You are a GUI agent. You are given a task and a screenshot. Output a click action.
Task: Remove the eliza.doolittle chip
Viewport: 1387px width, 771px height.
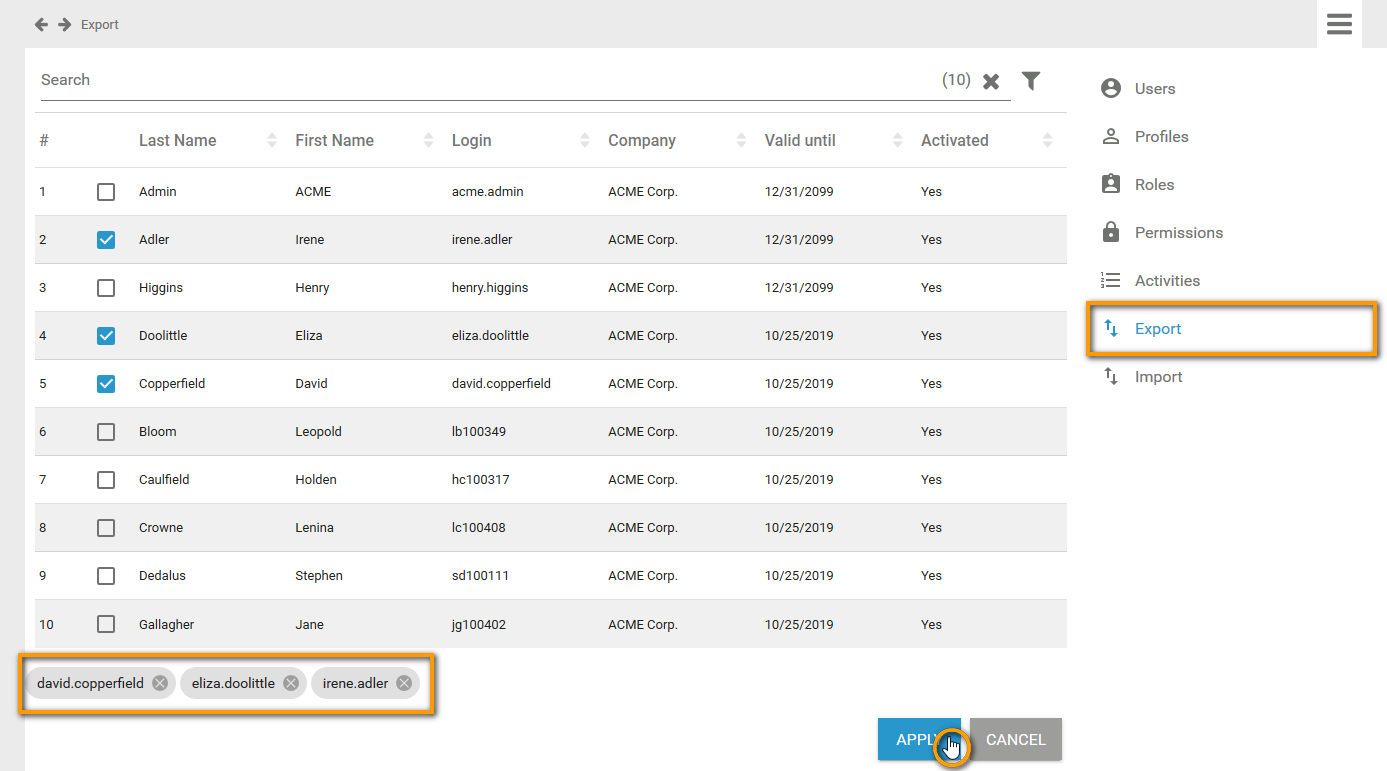pyautogui.click(x=290, y=683)
